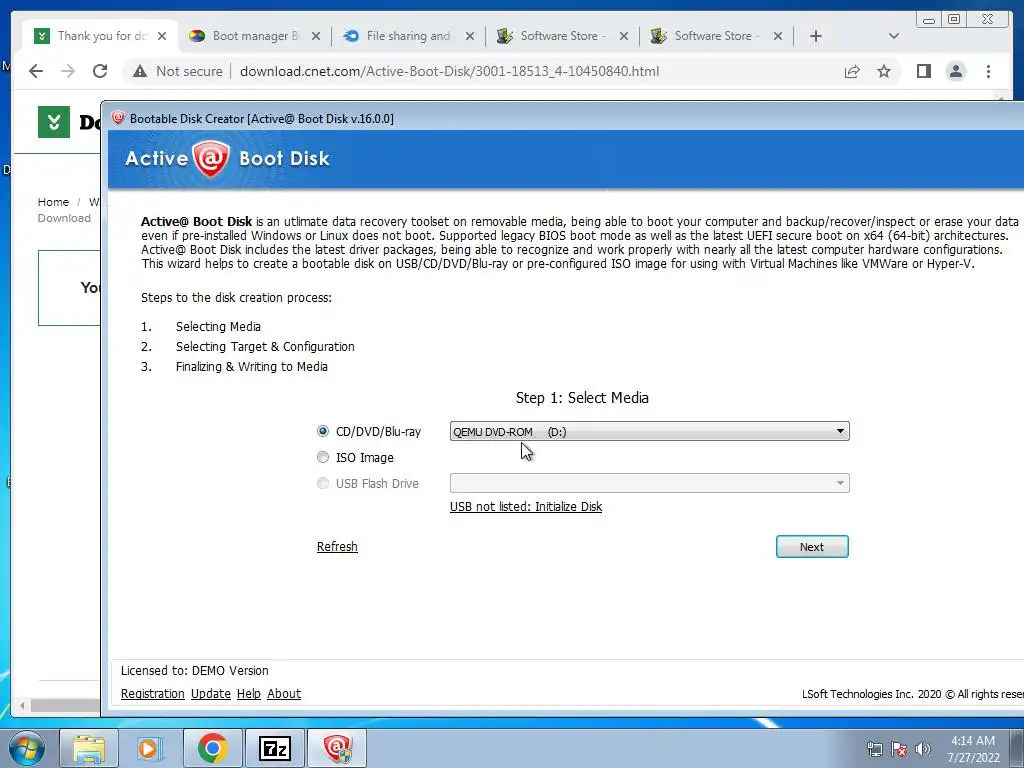
Task: Click the browser horizontal scrollbar left arrow
Action: click(22, 705)
